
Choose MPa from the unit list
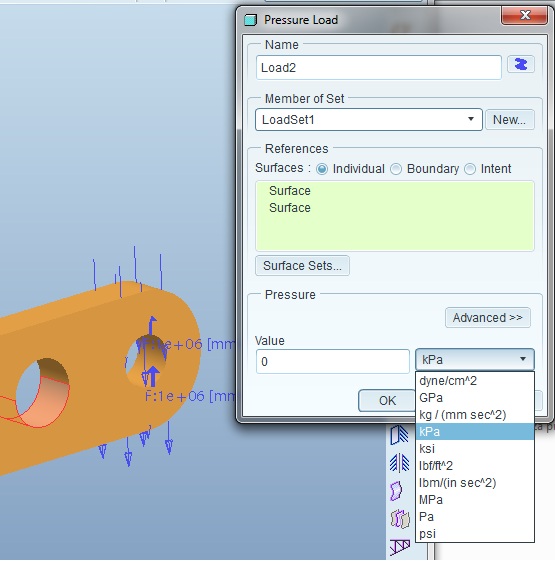click(x=475, y=500)
